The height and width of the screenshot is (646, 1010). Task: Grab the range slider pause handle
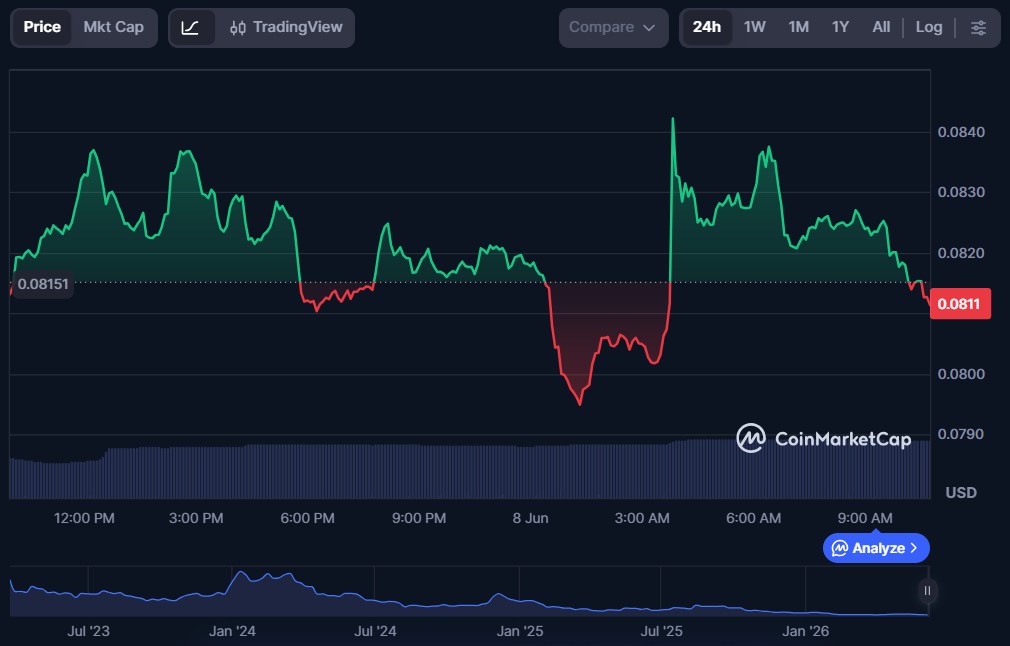(x=927, y=591)
